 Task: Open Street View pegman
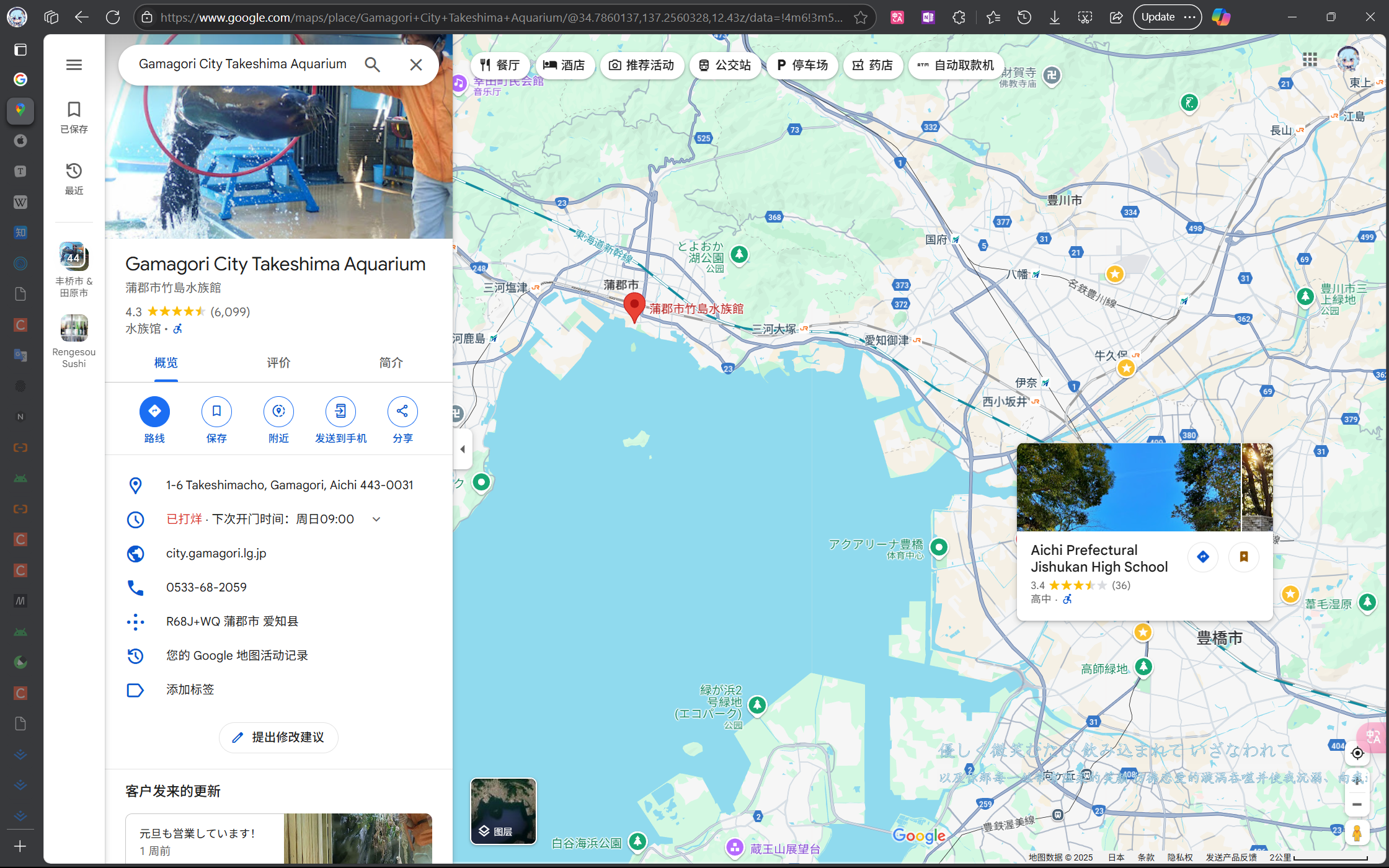[x=1357, y=833]
